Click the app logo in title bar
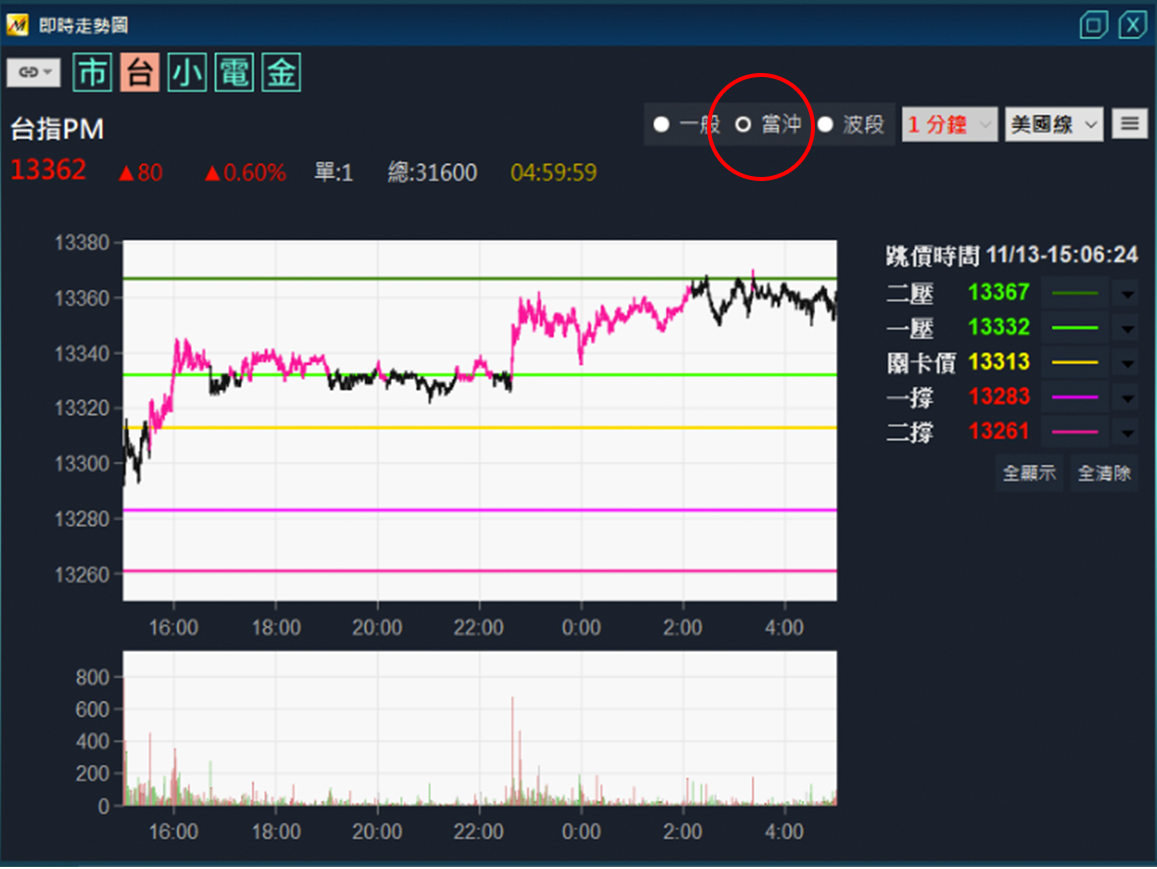This screenshot has width=1157, height=869. [17, 25]
